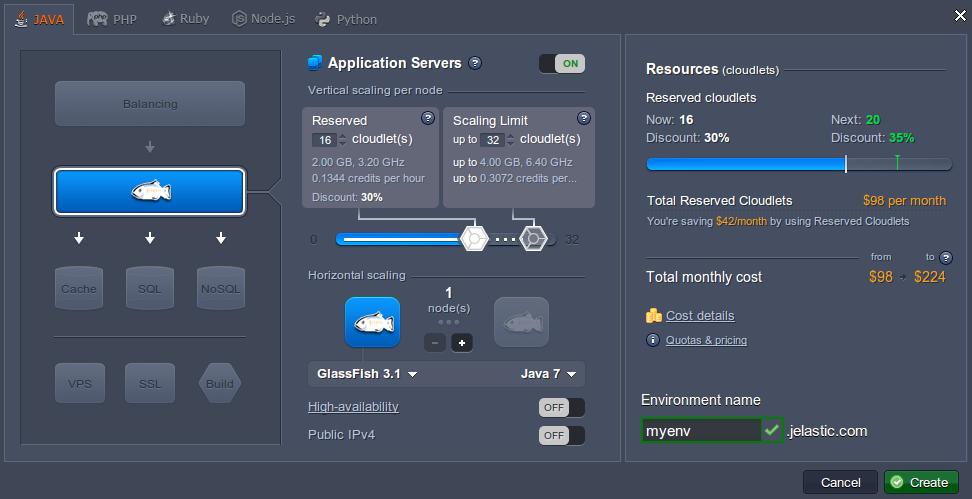Click the '.jelastic.com' domain suffix
Screen dimensions: 972x499
(827, 431)
